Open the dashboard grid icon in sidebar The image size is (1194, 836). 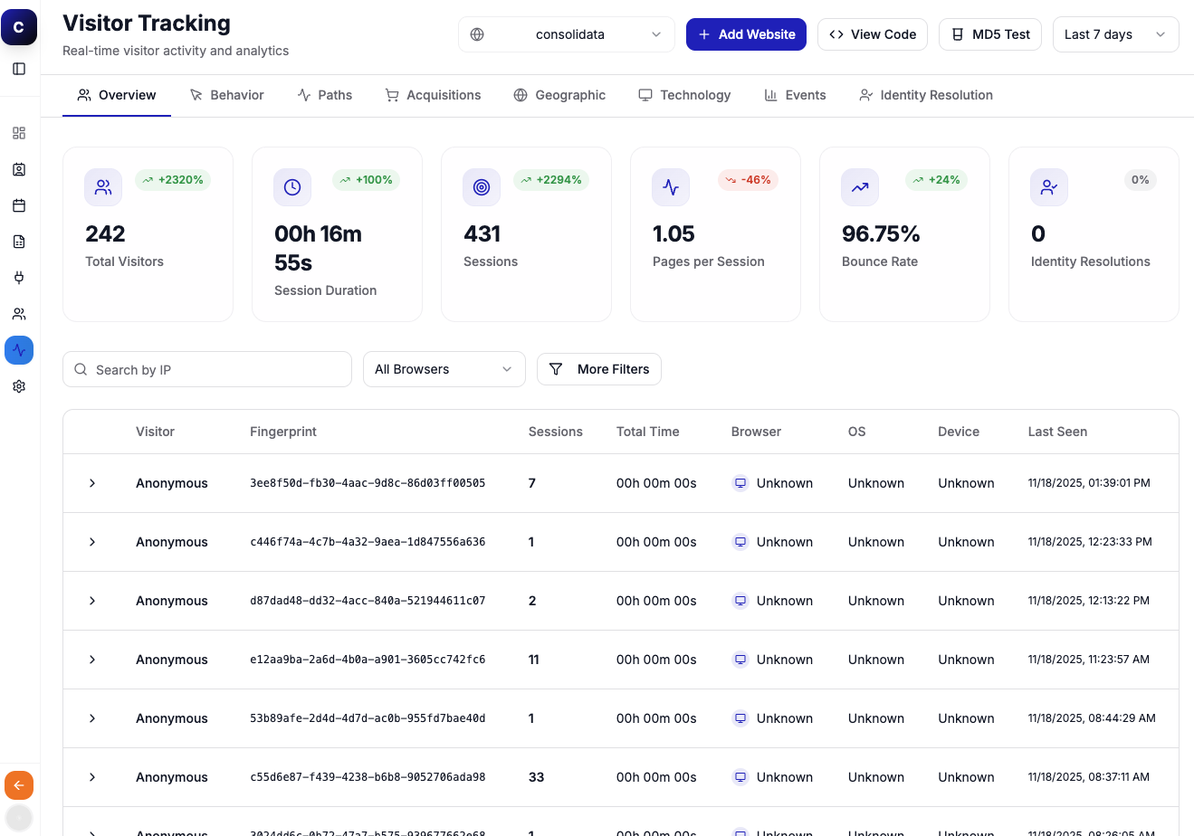point(18,133)
